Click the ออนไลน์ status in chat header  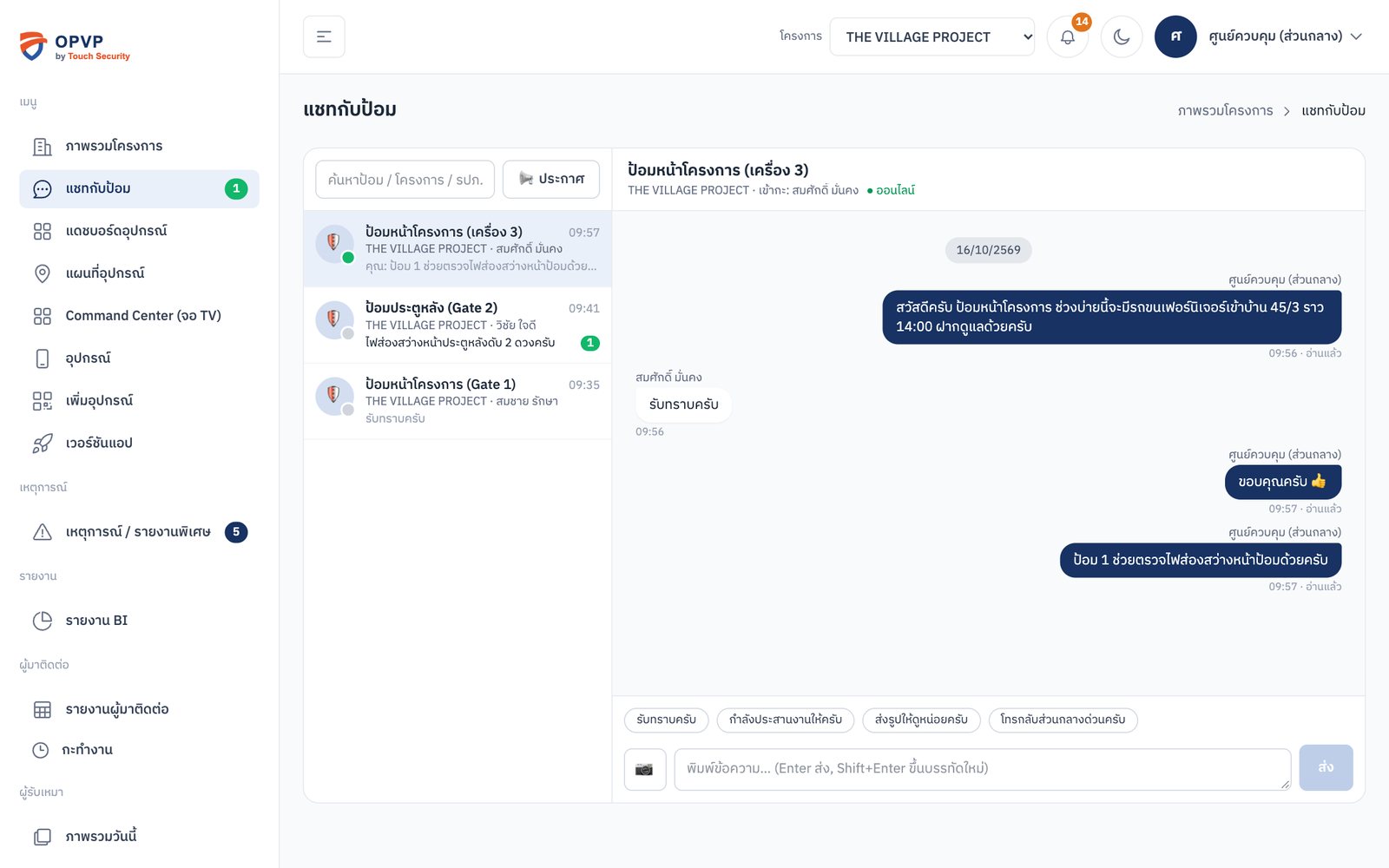click(891, 190)
